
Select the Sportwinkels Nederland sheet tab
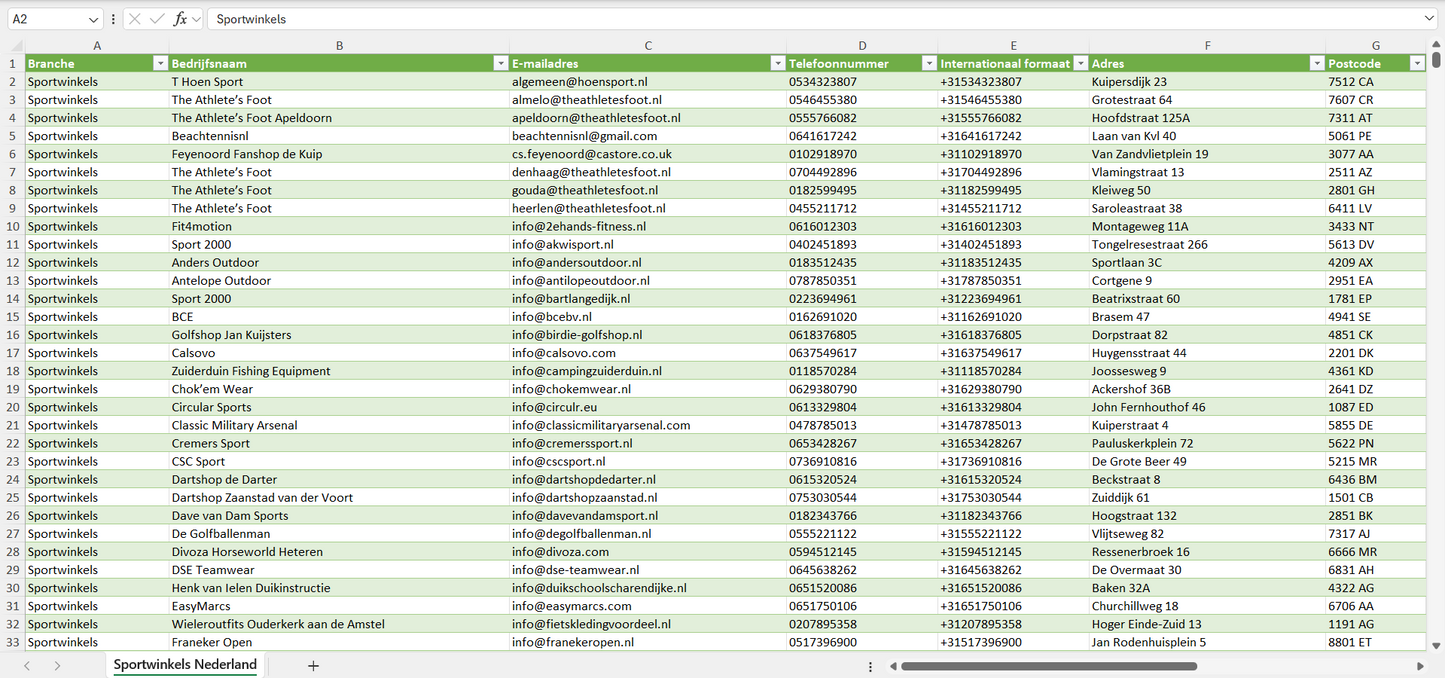coord(185,665)
